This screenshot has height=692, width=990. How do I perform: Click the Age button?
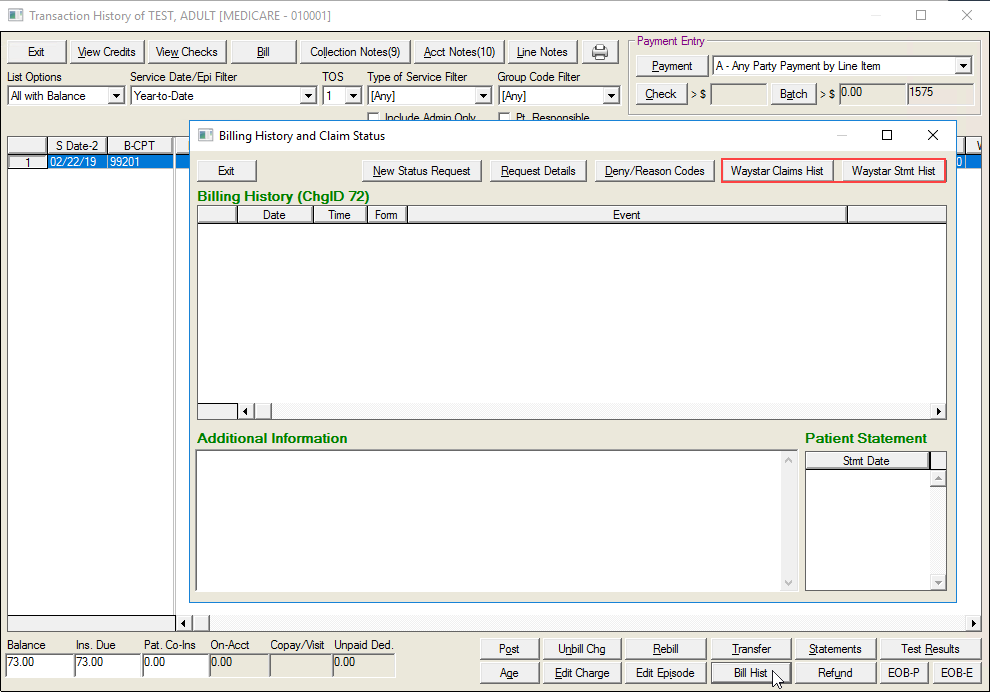click(510, 673)
